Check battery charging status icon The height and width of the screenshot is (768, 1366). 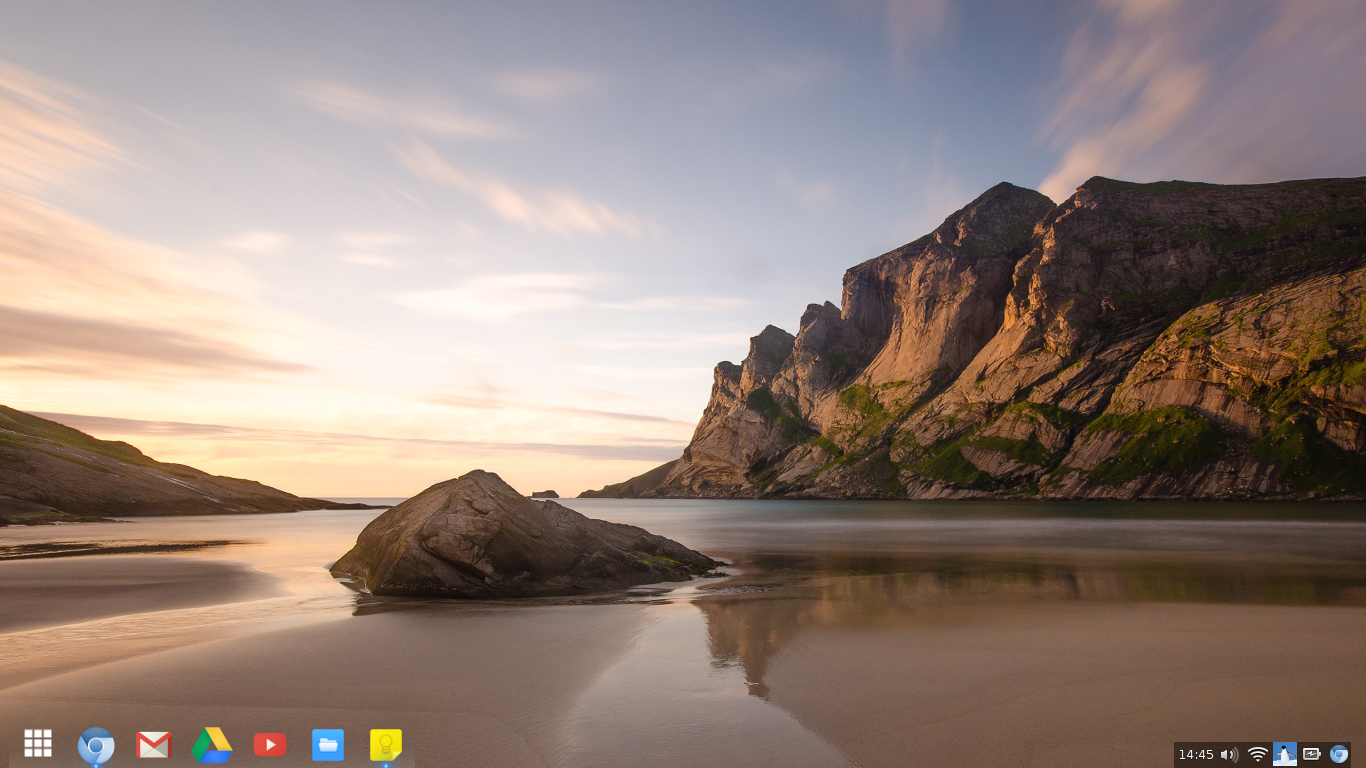click(1312, 755)
